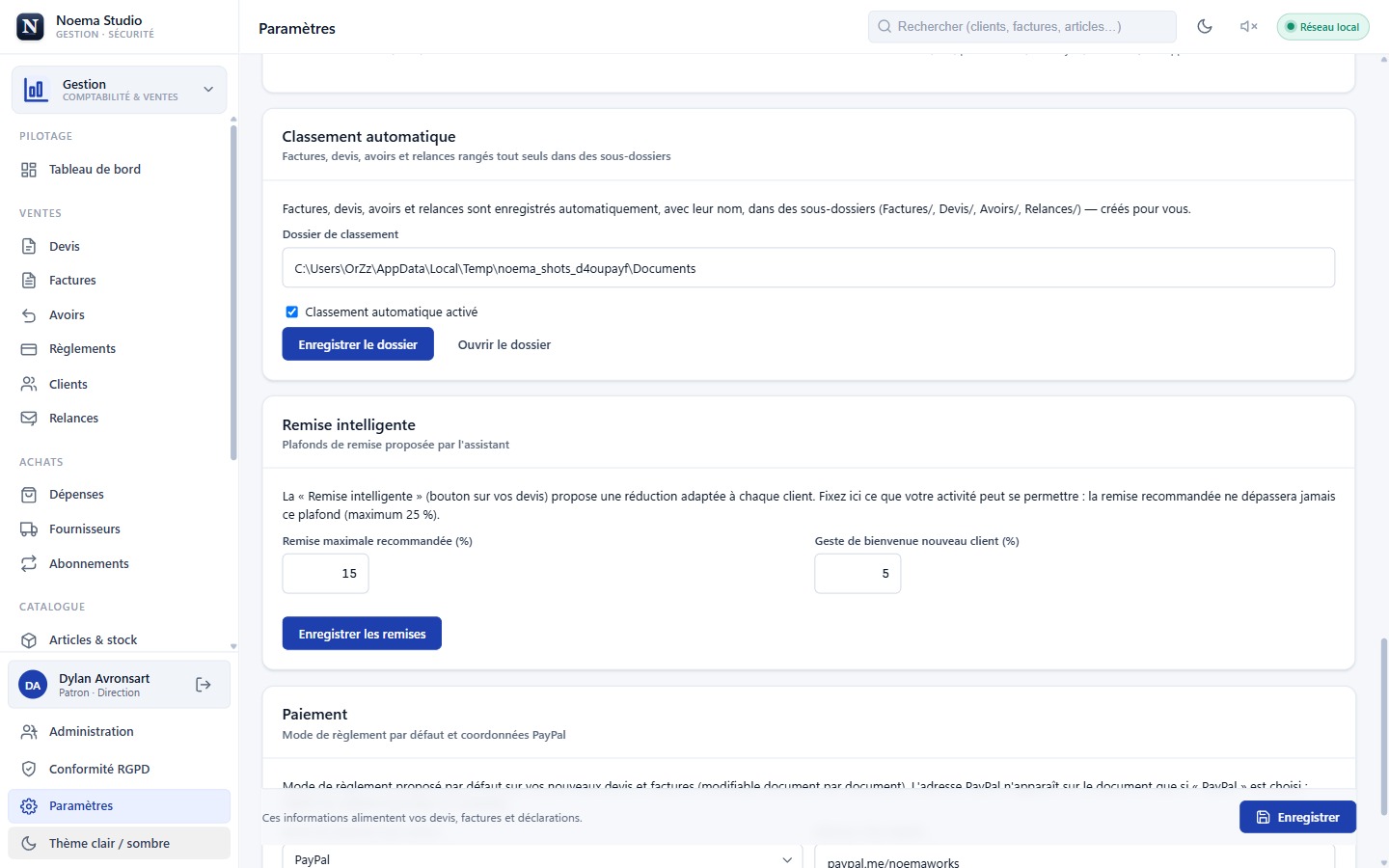Image resolution: width=1389 pixels, height=868 pixels.
Task: Log out using the sign-out icon
Action: click(204, 685)
